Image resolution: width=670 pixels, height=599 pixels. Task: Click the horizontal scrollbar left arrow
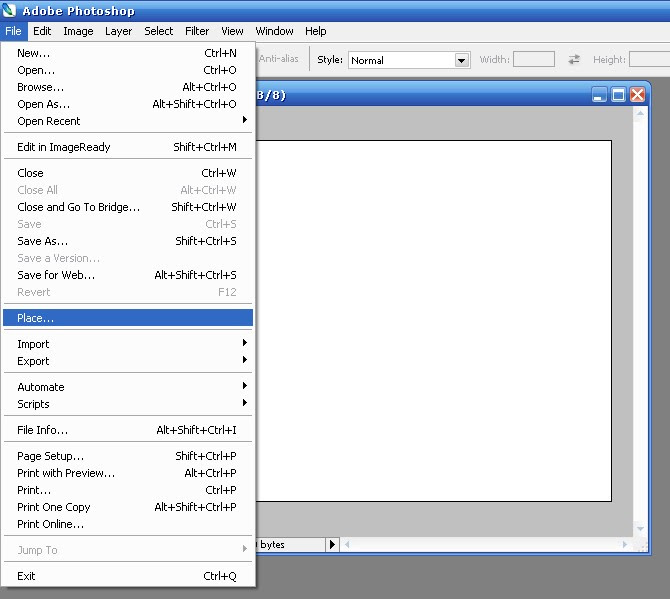coord(347,545)
